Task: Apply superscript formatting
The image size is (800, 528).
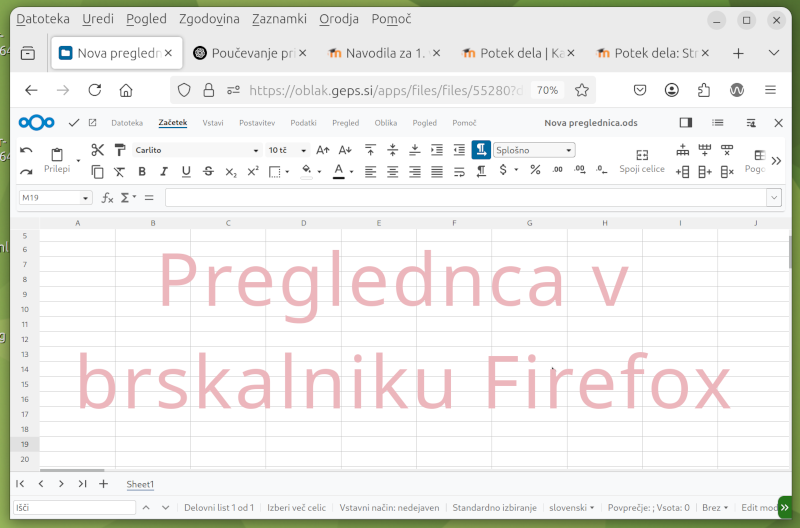Action: 253,172
